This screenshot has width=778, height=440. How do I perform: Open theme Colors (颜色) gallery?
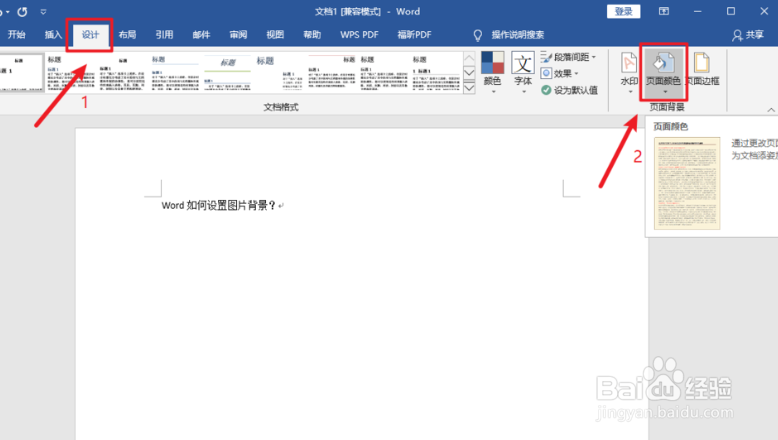pyautogui.click(x=492, y=72)
